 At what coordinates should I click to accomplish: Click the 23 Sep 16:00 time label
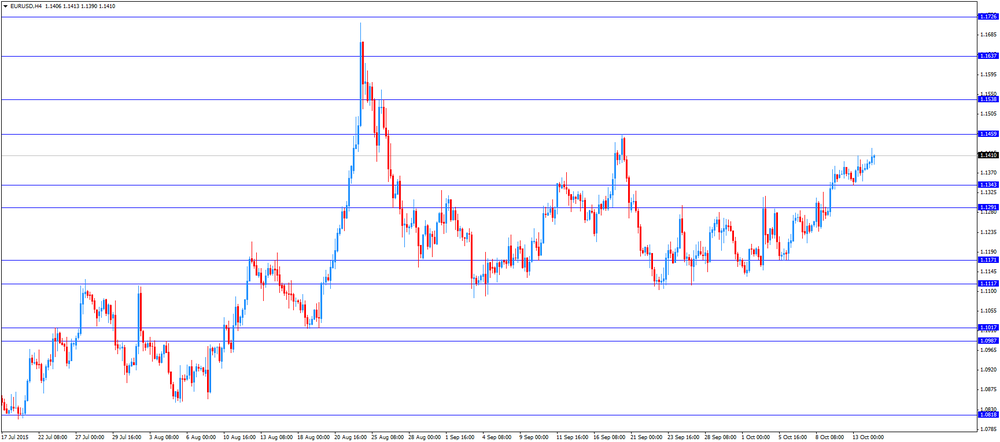[x=685, y=438]
